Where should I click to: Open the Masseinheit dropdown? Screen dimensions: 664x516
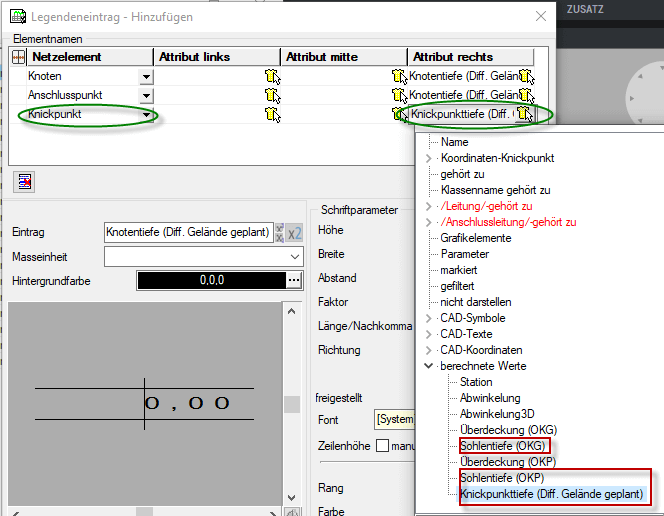(x=294, y=256)
